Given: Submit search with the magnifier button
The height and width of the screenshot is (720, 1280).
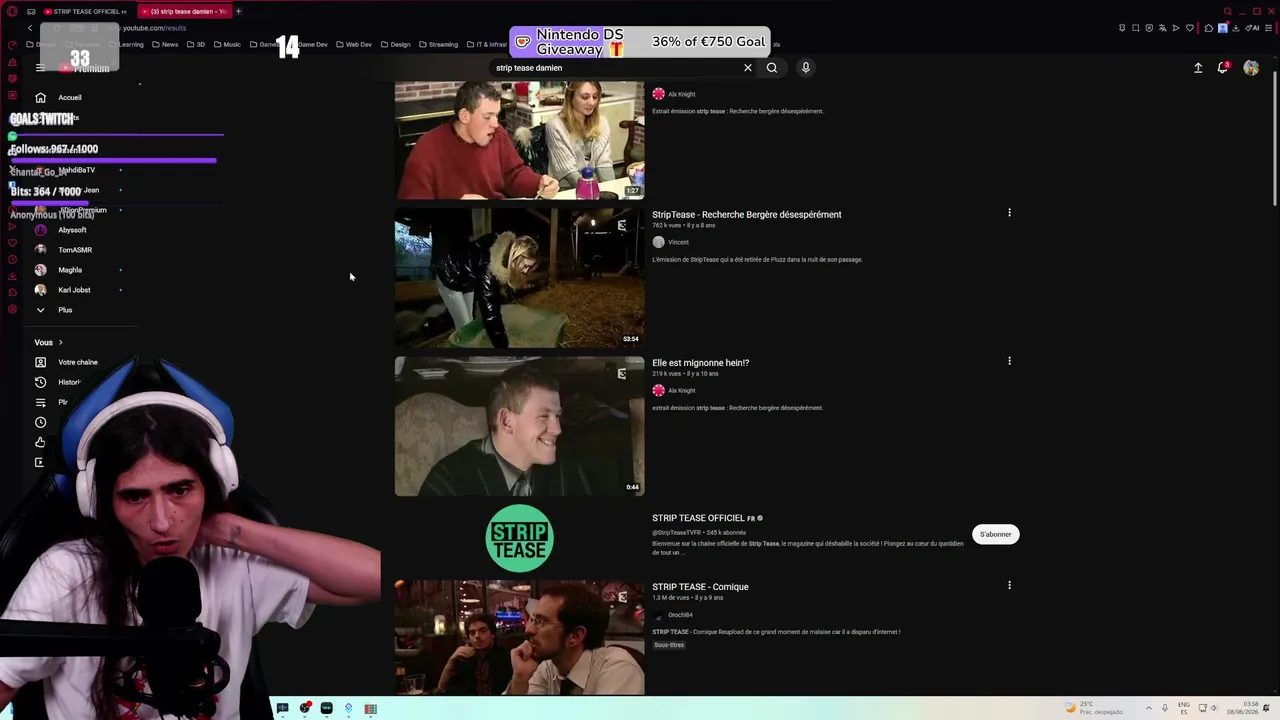Looking at the screenshot, I should tap(772, 68).
